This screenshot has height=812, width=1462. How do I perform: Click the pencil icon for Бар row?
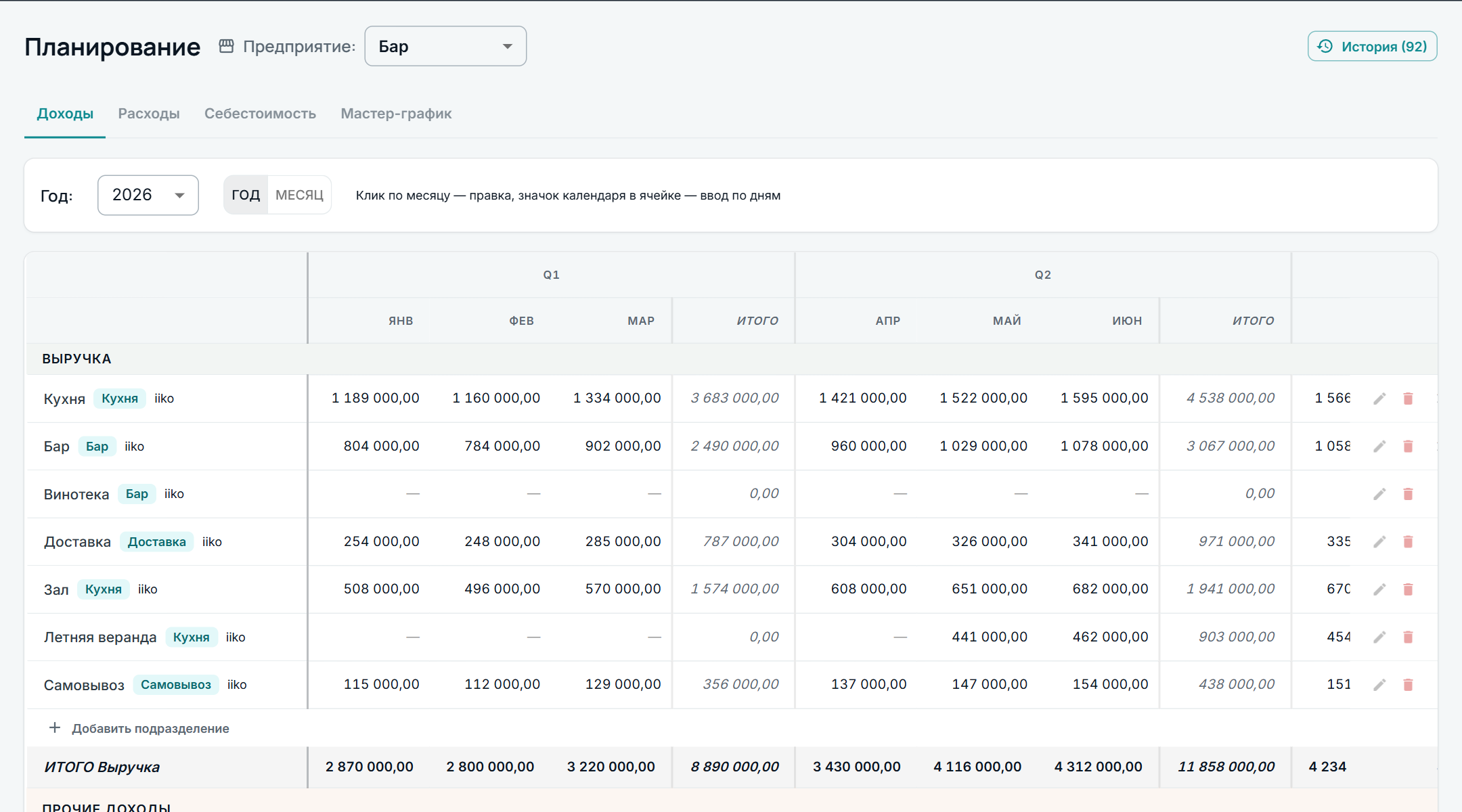coord(1379,447)
